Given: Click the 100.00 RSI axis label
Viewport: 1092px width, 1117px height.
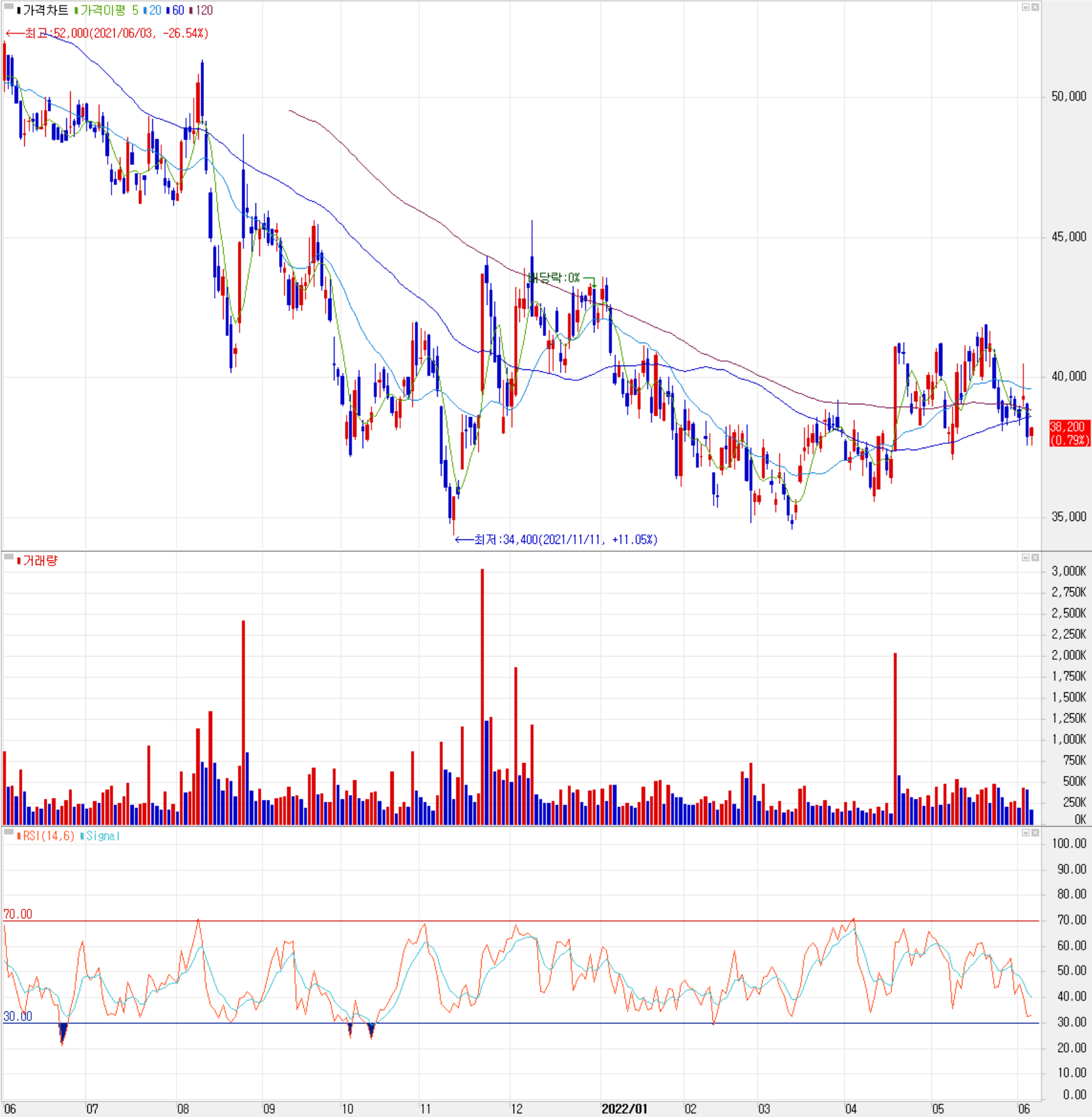Looking at the screenshot, I should coord(1069,843).
